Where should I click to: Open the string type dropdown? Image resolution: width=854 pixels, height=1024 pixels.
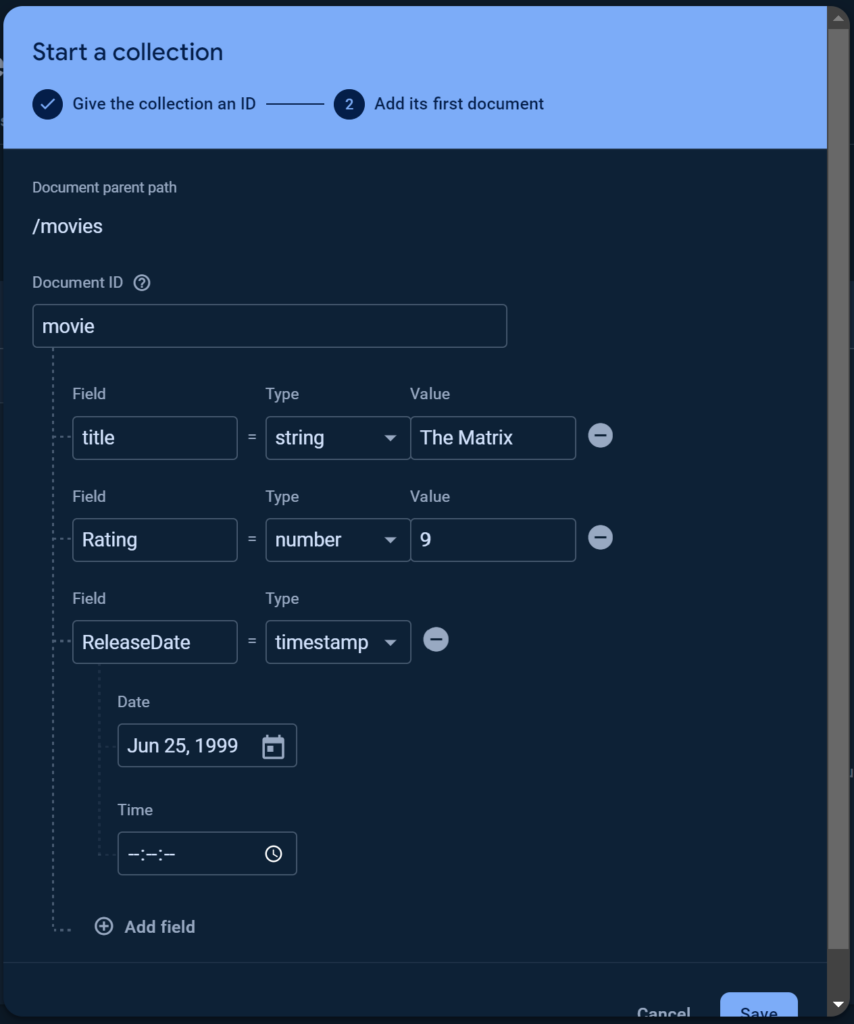[x=337, y=438]
